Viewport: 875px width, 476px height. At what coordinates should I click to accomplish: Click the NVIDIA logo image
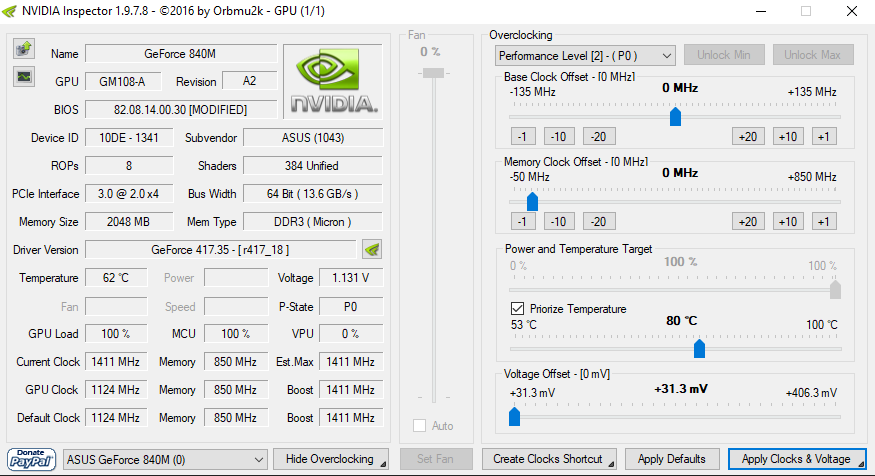(x=333, y=81)
